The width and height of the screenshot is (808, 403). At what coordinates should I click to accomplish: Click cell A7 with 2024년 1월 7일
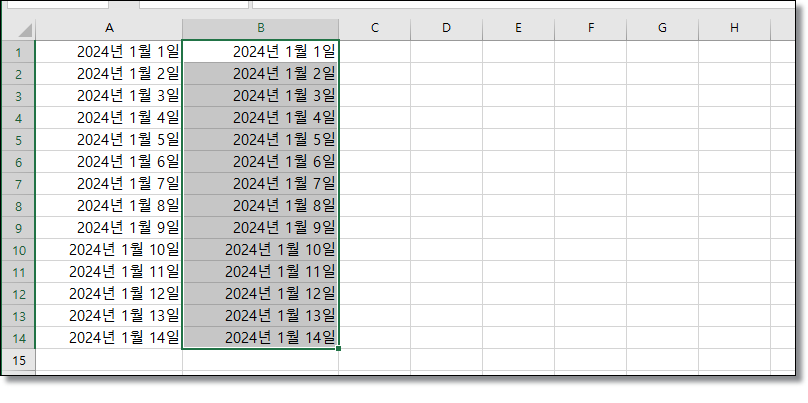109,184
